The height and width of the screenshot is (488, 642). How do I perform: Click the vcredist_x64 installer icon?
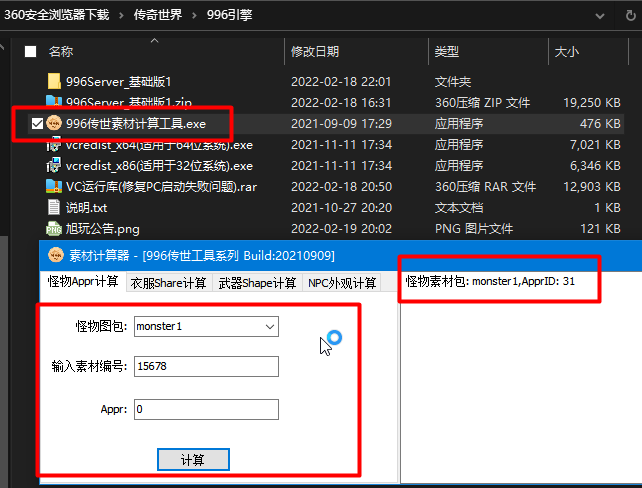click(x=54, y=145)
